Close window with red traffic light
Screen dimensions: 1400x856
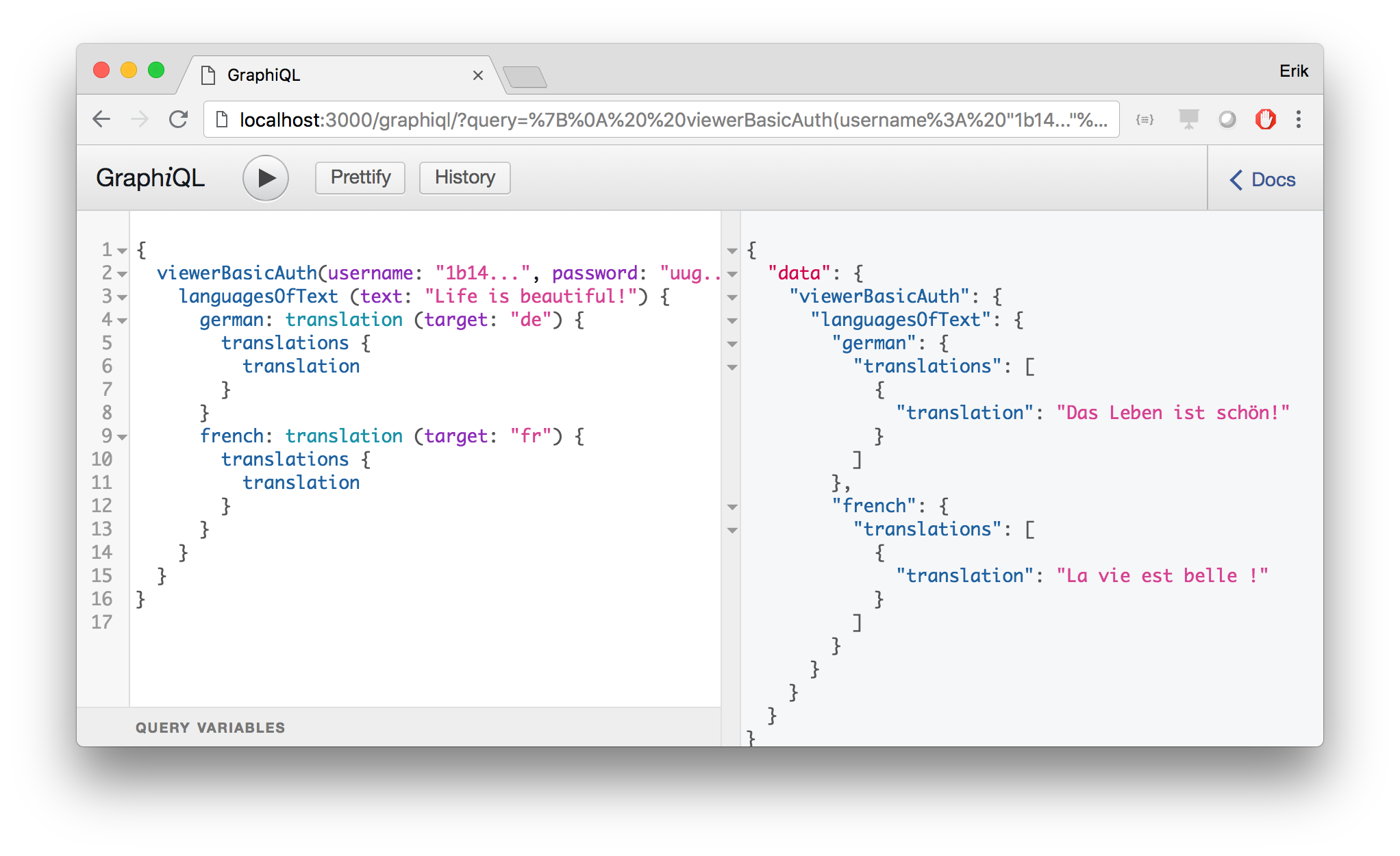point(101,70)
